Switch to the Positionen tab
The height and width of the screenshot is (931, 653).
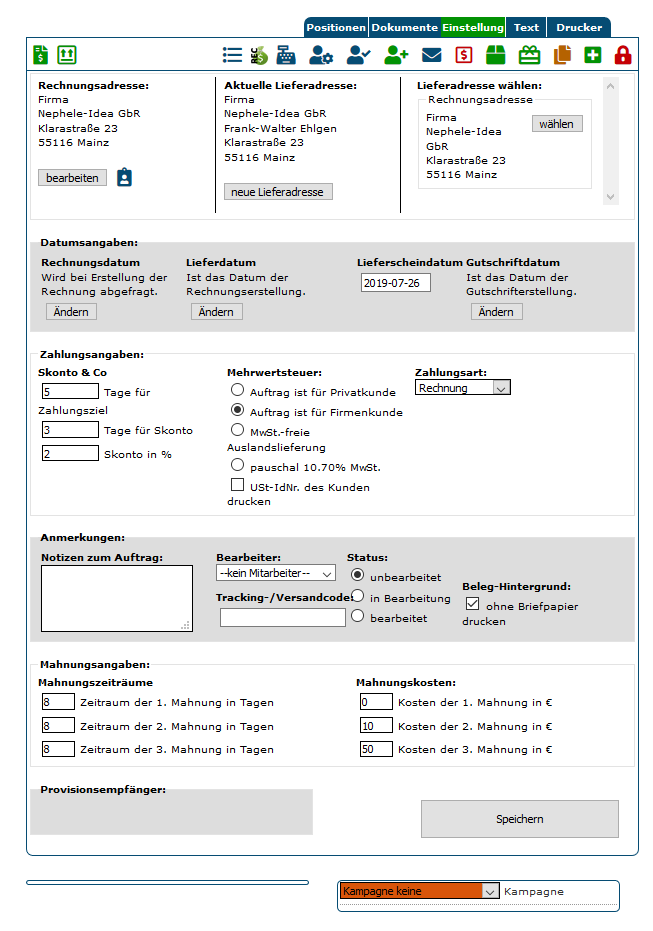(336, 28)
